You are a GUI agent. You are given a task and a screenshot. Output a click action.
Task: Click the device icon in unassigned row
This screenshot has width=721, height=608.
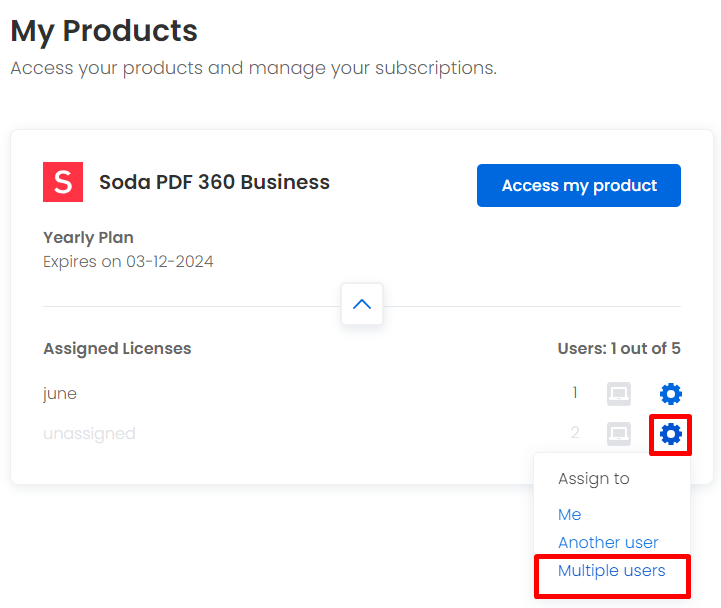click(618, 434)
